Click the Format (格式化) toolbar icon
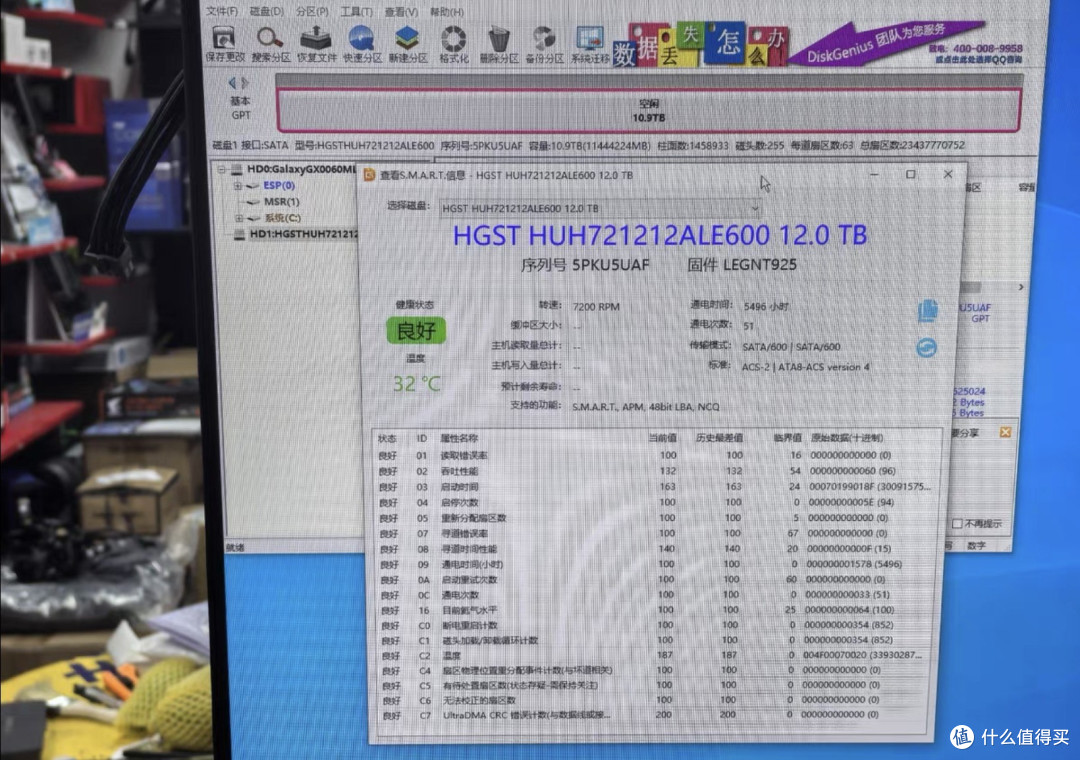 point(453,45)
